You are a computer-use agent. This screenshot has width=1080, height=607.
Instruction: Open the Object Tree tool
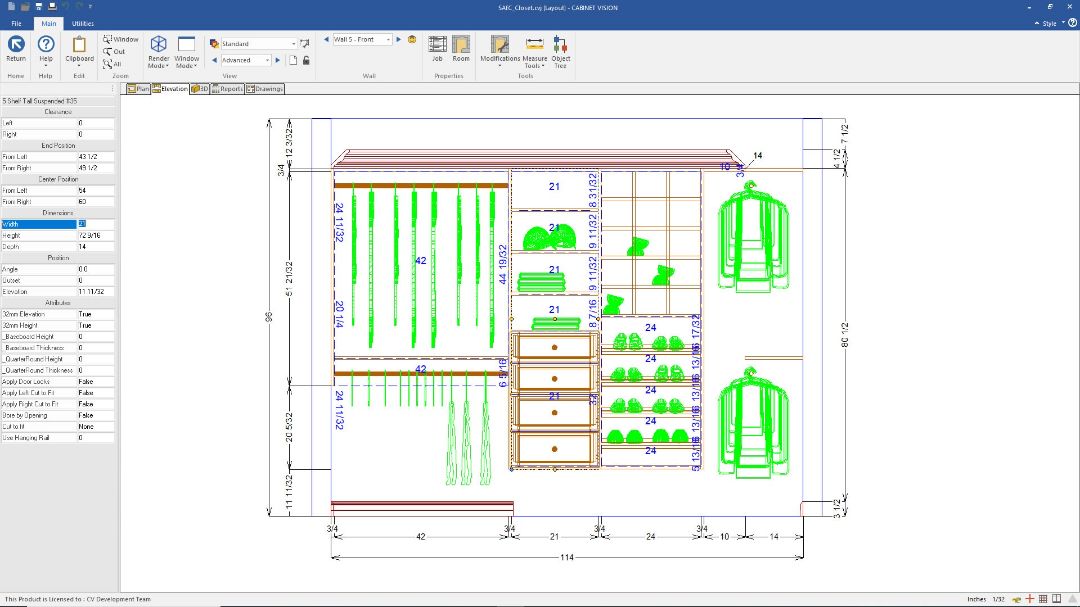(x=561, y=47)
